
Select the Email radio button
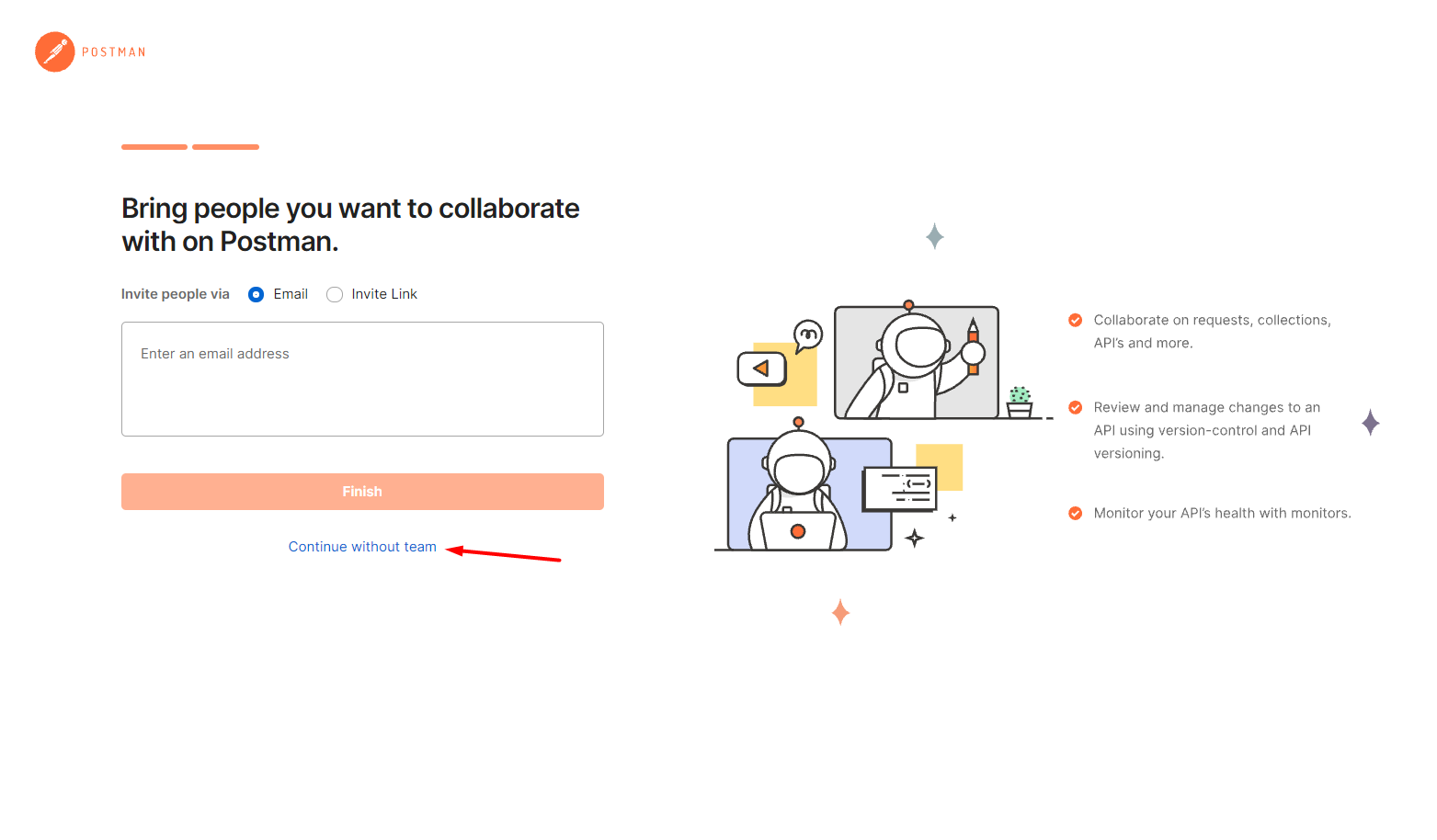(257, 294)
